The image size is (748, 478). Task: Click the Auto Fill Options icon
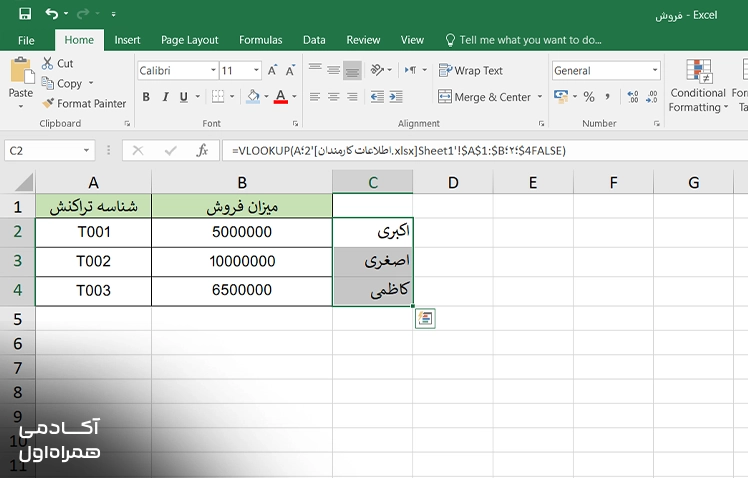click(x=425, y=318)
